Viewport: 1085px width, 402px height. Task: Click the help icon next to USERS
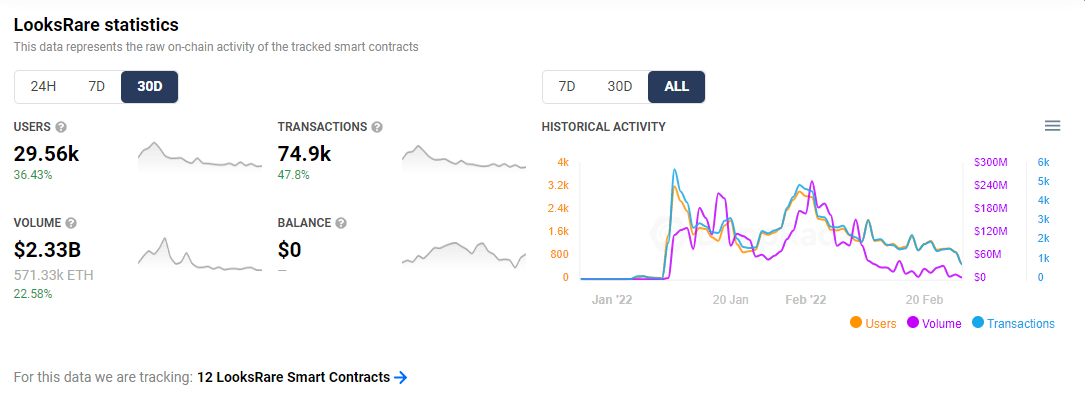point(61,127)
